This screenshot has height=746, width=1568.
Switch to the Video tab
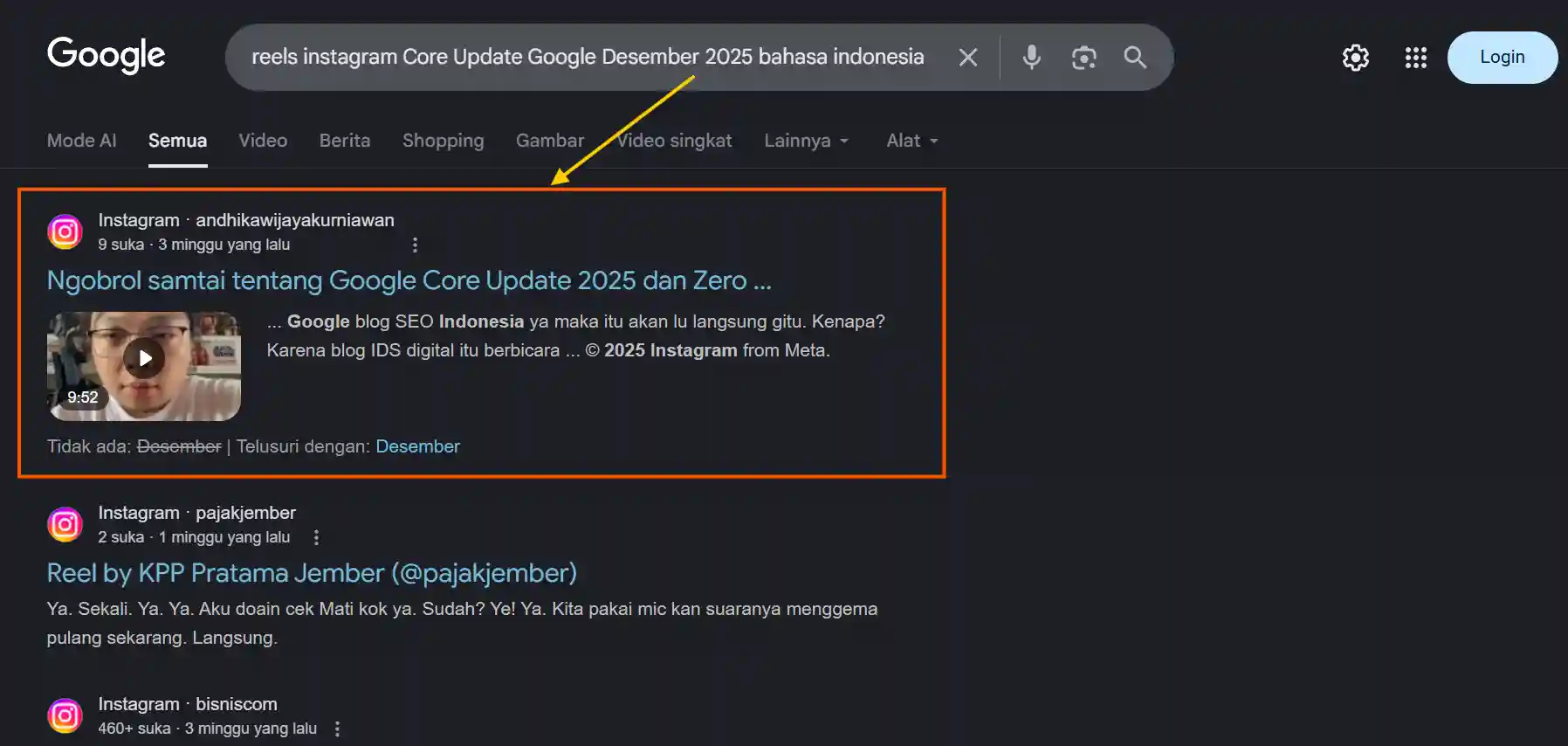(263, 141)
